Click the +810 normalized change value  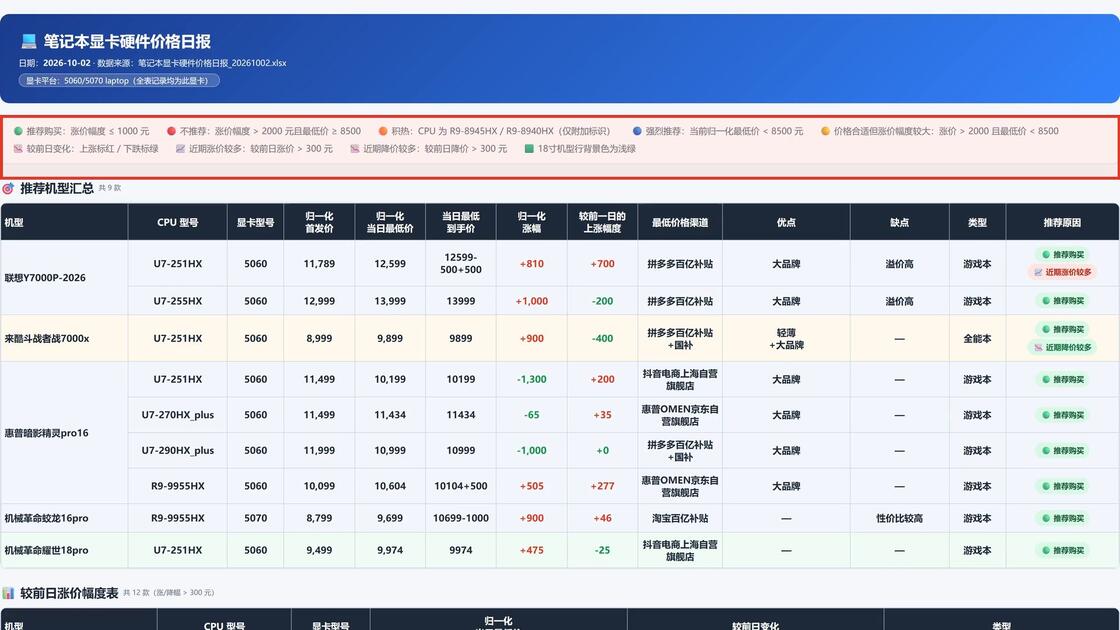pyautogui.click(x=531, y=264)
